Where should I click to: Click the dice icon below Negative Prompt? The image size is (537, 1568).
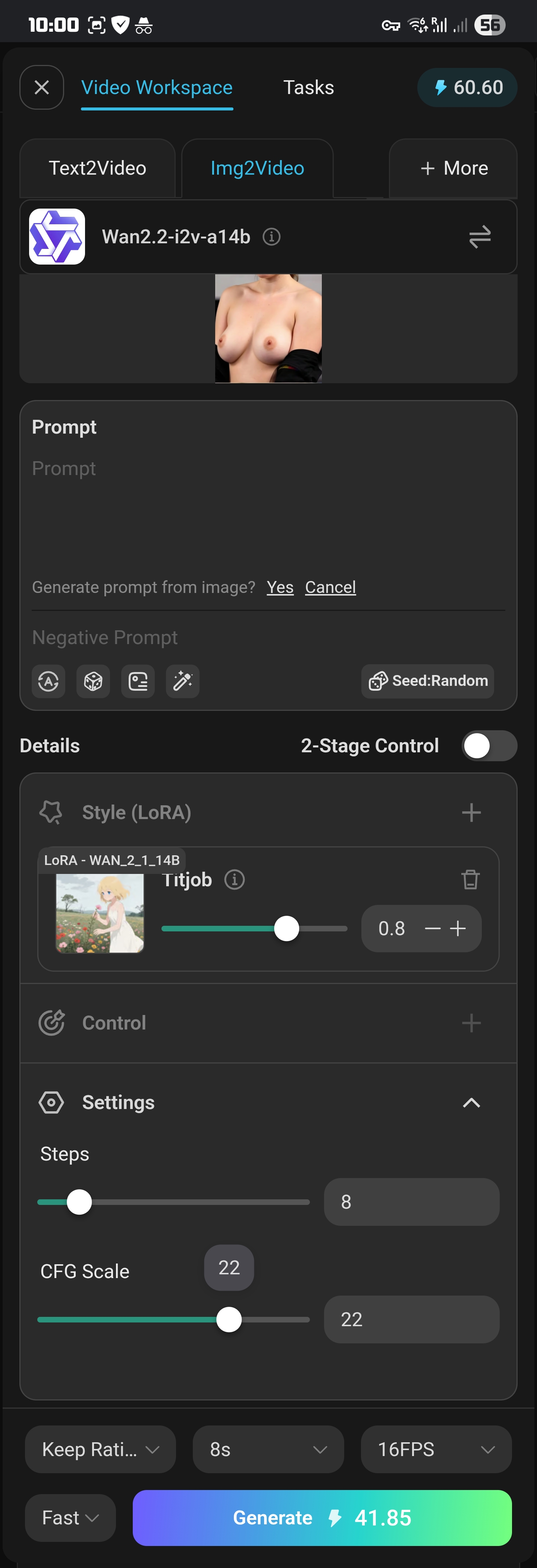93,681
